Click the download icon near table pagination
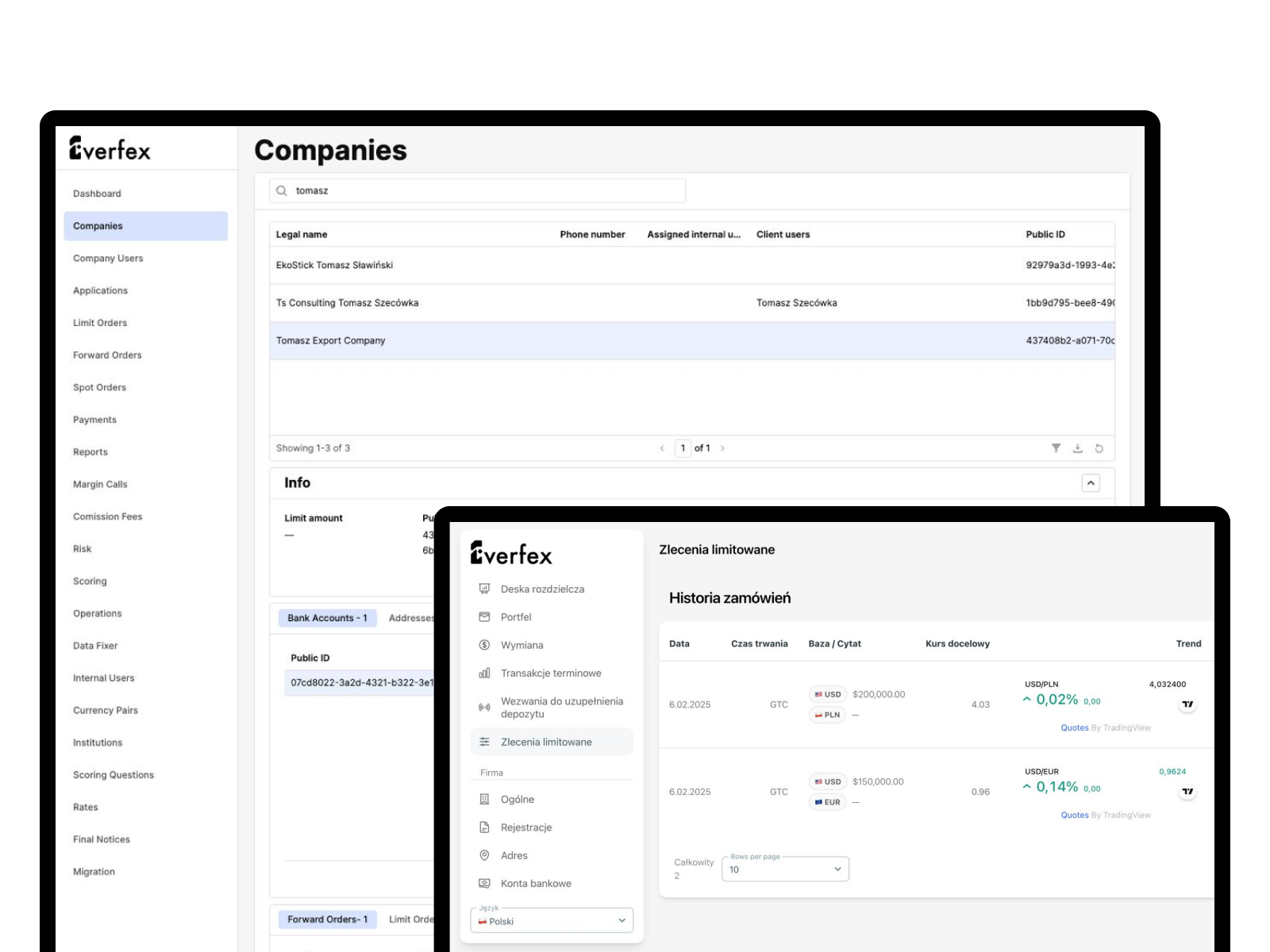This screenshot has width=1270, height=952. coord(1077,447)
